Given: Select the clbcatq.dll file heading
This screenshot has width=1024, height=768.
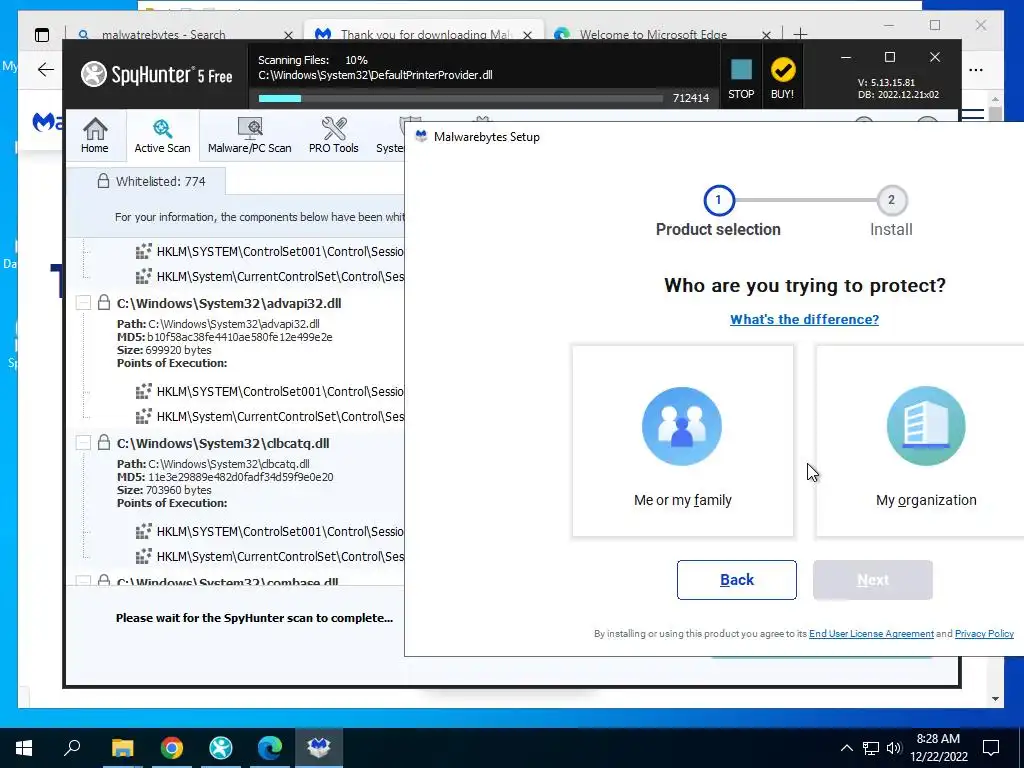Looking at the screenshot, I should [x=223, y=443].
